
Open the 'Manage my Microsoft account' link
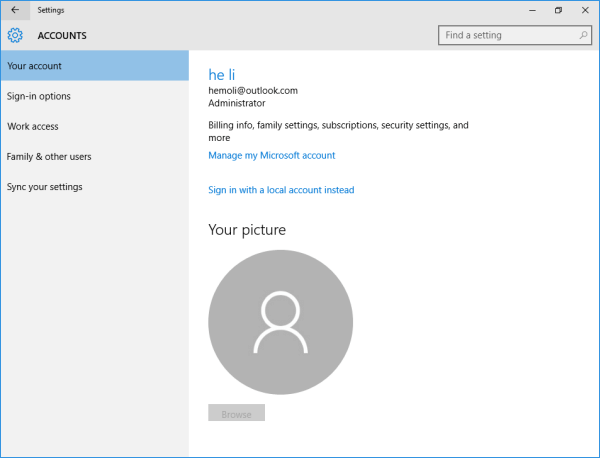click(x=271, y=155)
